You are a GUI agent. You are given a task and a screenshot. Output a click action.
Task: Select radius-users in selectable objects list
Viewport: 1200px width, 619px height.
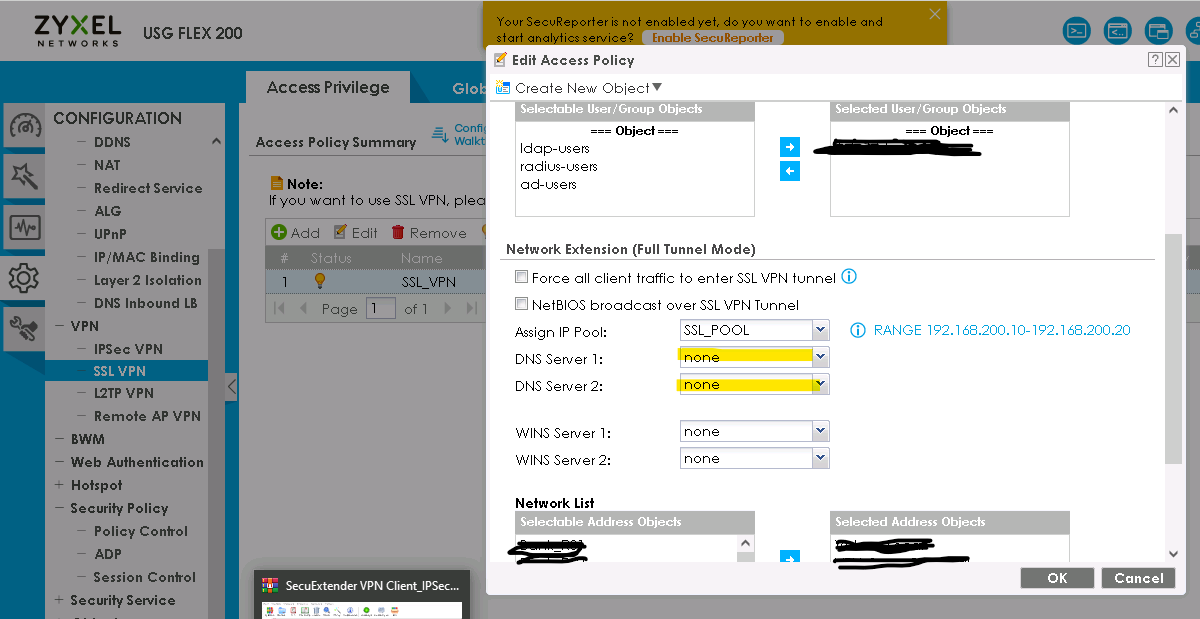tap(559, 166)
